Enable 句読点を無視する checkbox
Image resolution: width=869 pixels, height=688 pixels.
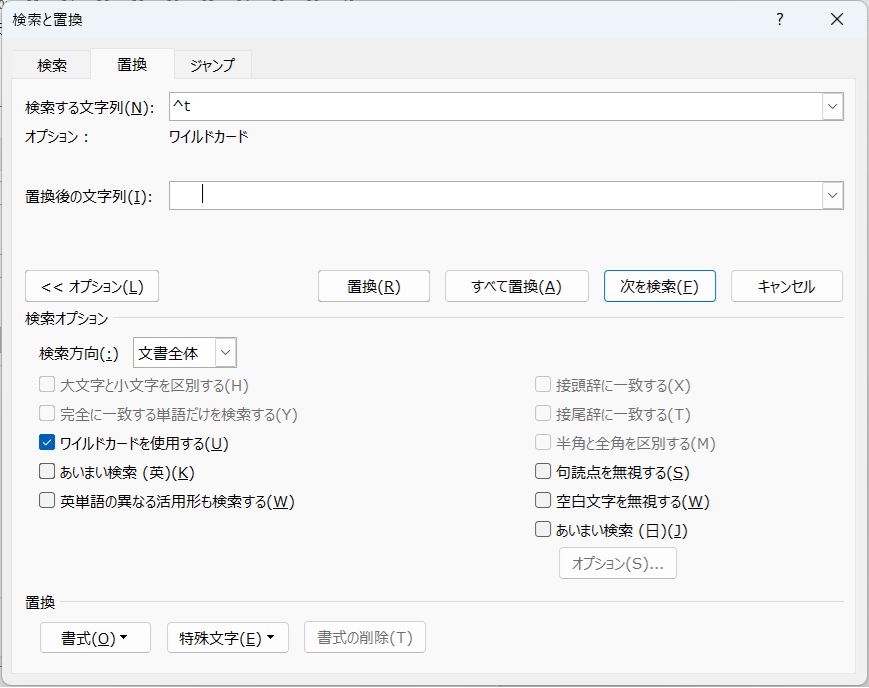tap(543, 472)
